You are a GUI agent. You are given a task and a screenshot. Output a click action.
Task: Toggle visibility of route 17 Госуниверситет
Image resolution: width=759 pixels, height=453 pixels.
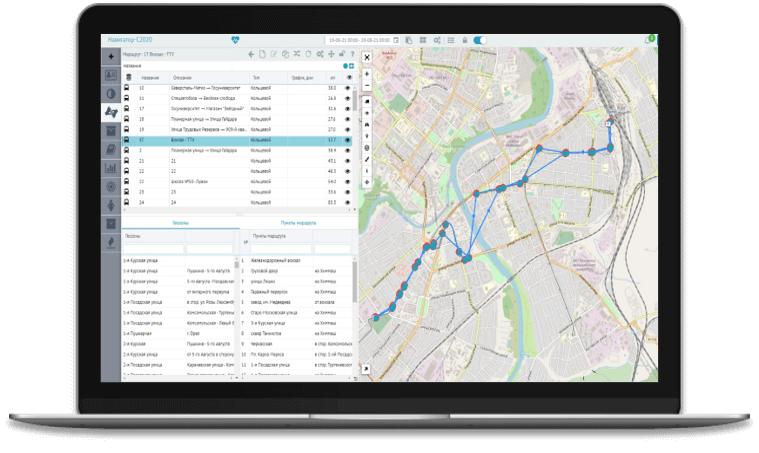349,109
